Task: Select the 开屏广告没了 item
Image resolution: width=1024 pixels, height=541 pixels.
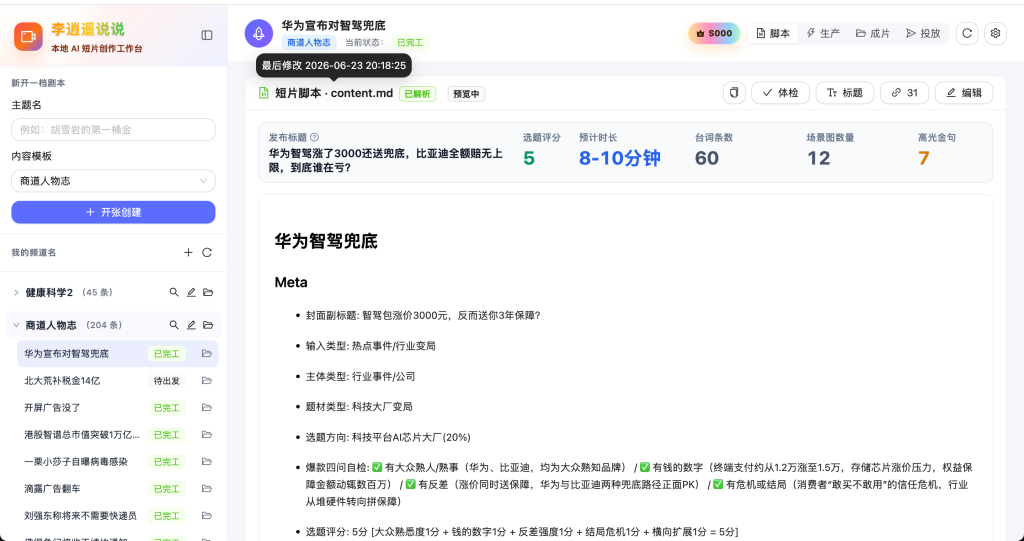Action: 118,408
